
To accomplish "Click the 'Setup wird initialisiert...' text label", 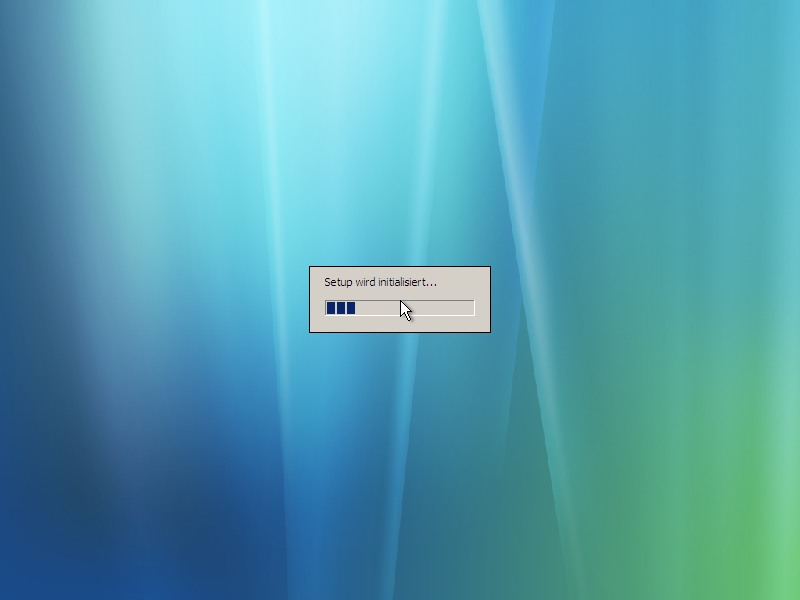I will pos(380,282).
